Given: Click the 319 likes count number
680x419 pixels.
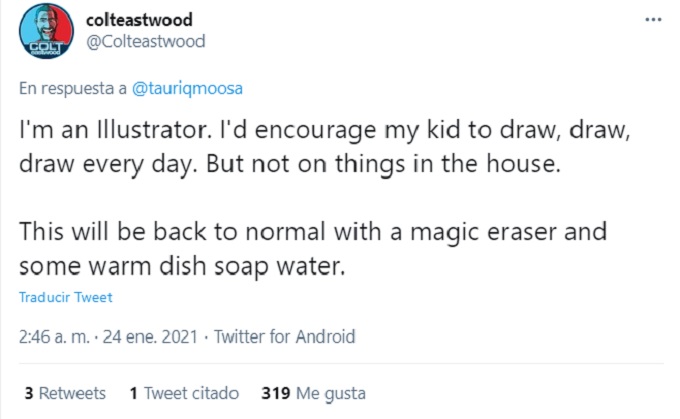Looking at the screenshot, I should [x=275, y=393].
